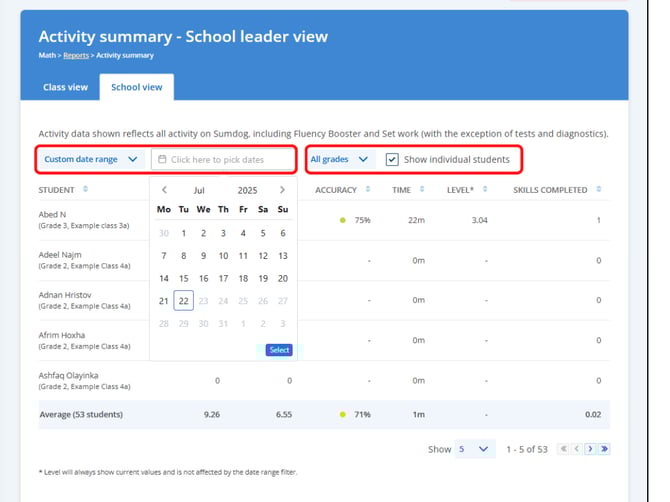Viewport: 670px width, 502px height.
Task: Pick July 1 in the calendar
Action: pos(184,233)
